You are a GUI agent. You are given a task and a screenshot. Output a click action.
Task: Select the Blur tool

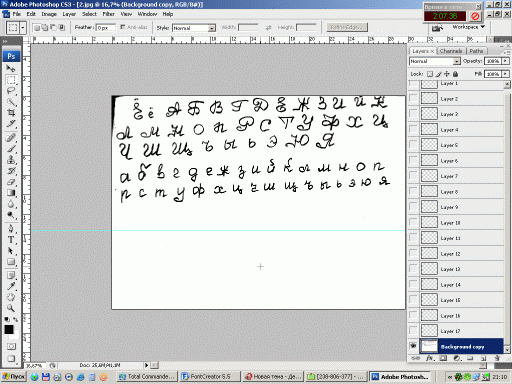tap(11, 204)
